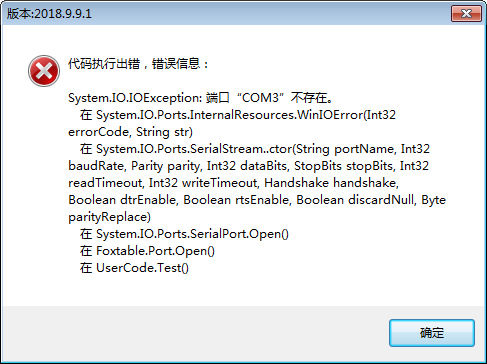Click the Foxtable.Port.Open() stack line

pyautogui.click(x=147, y=251)
